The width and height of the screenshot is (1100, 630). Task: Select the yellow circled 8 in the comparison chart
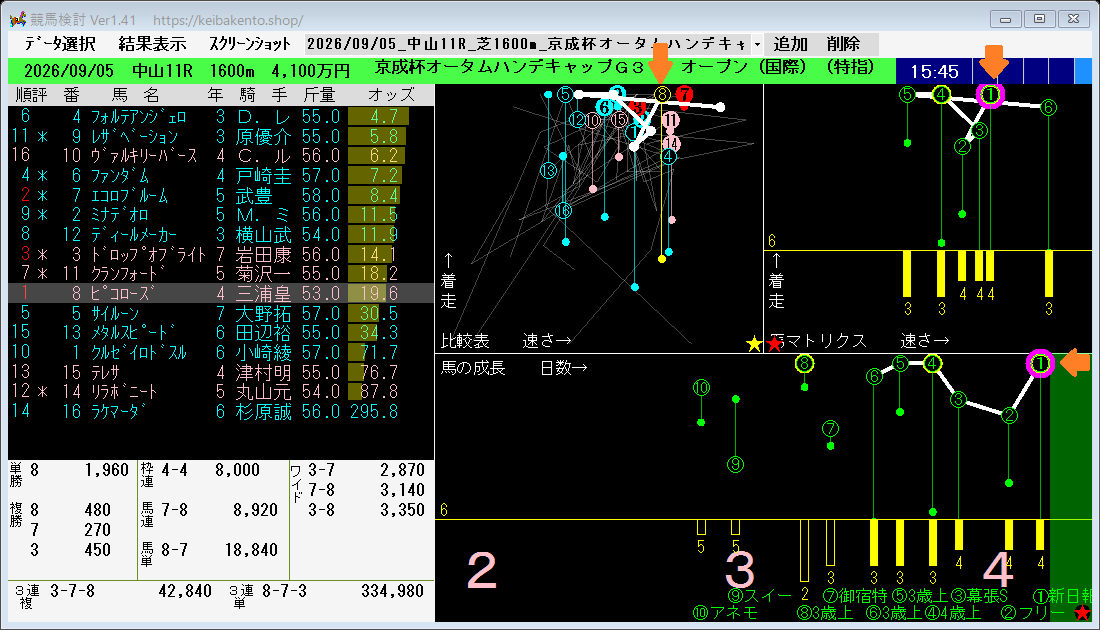coord(662,94)
